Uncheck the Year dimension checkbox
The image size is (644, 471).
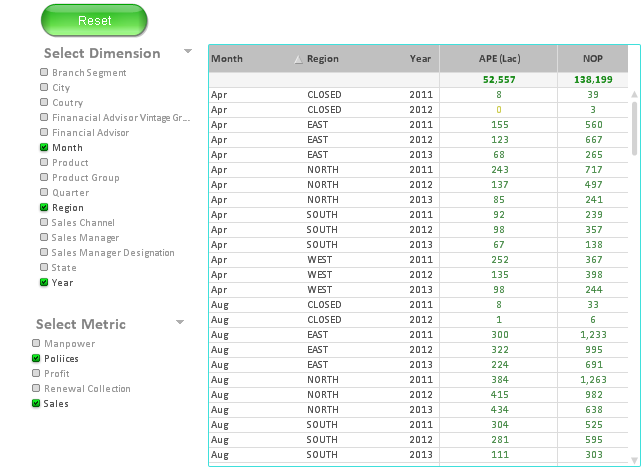[44, 283]
